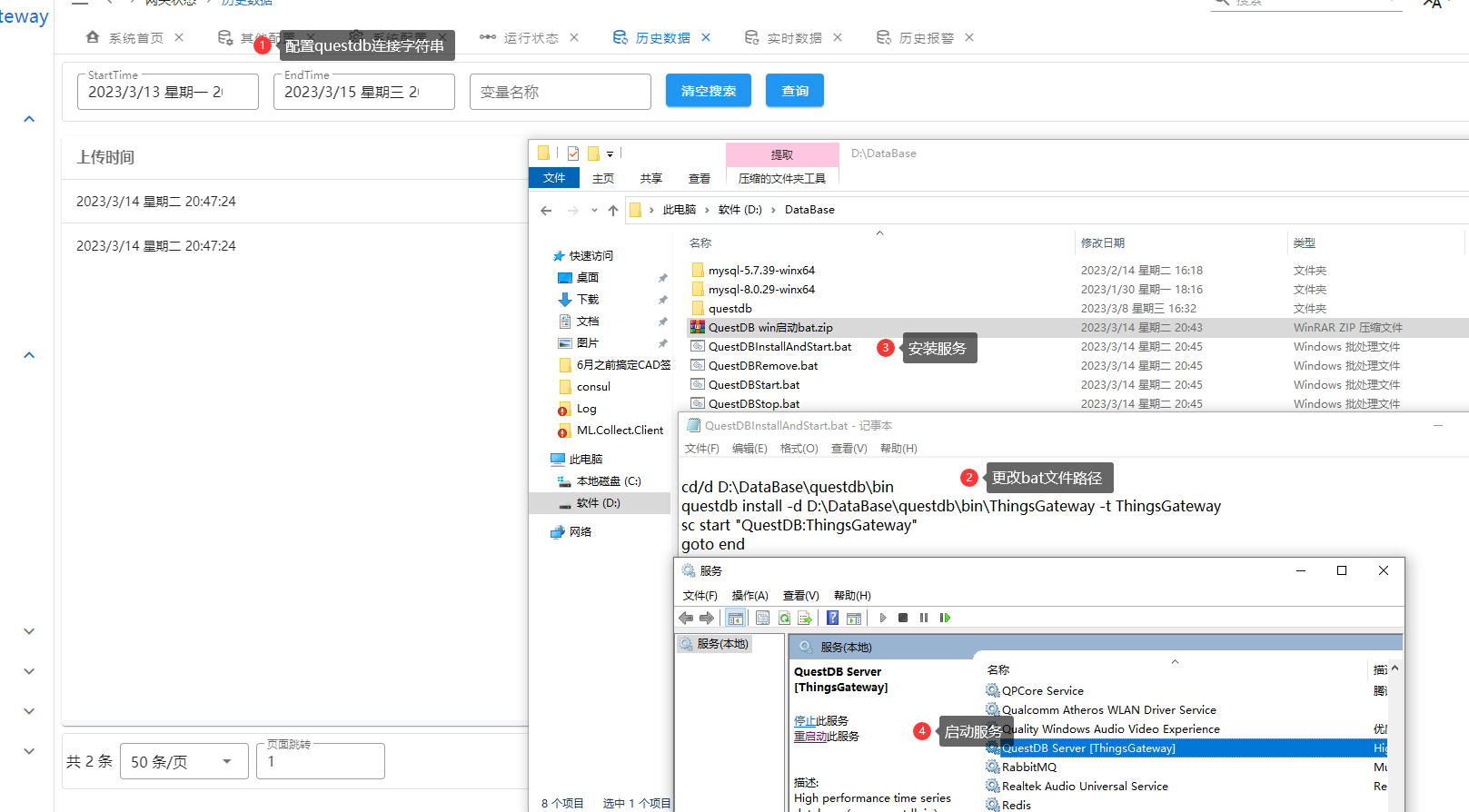Close the 历史数据 tab
Viewport: 1469px width, 812px height.
(x=706, y=37)
